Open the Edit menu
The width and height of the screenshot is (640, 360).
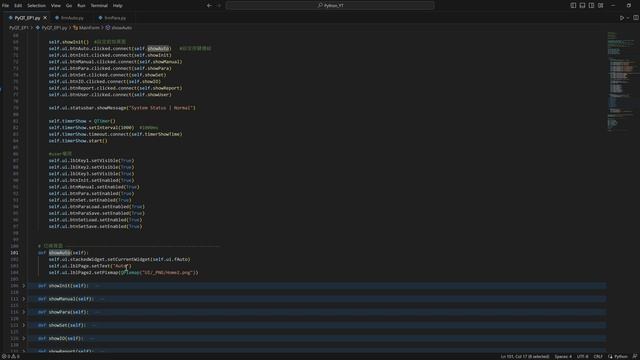pyautogui.click(x=18, y=6)
